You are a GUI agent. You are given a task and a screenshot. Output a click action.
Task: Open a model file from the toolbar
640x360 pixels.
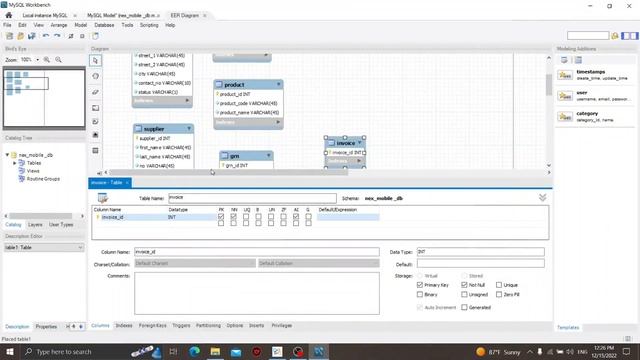pos(20,36)
